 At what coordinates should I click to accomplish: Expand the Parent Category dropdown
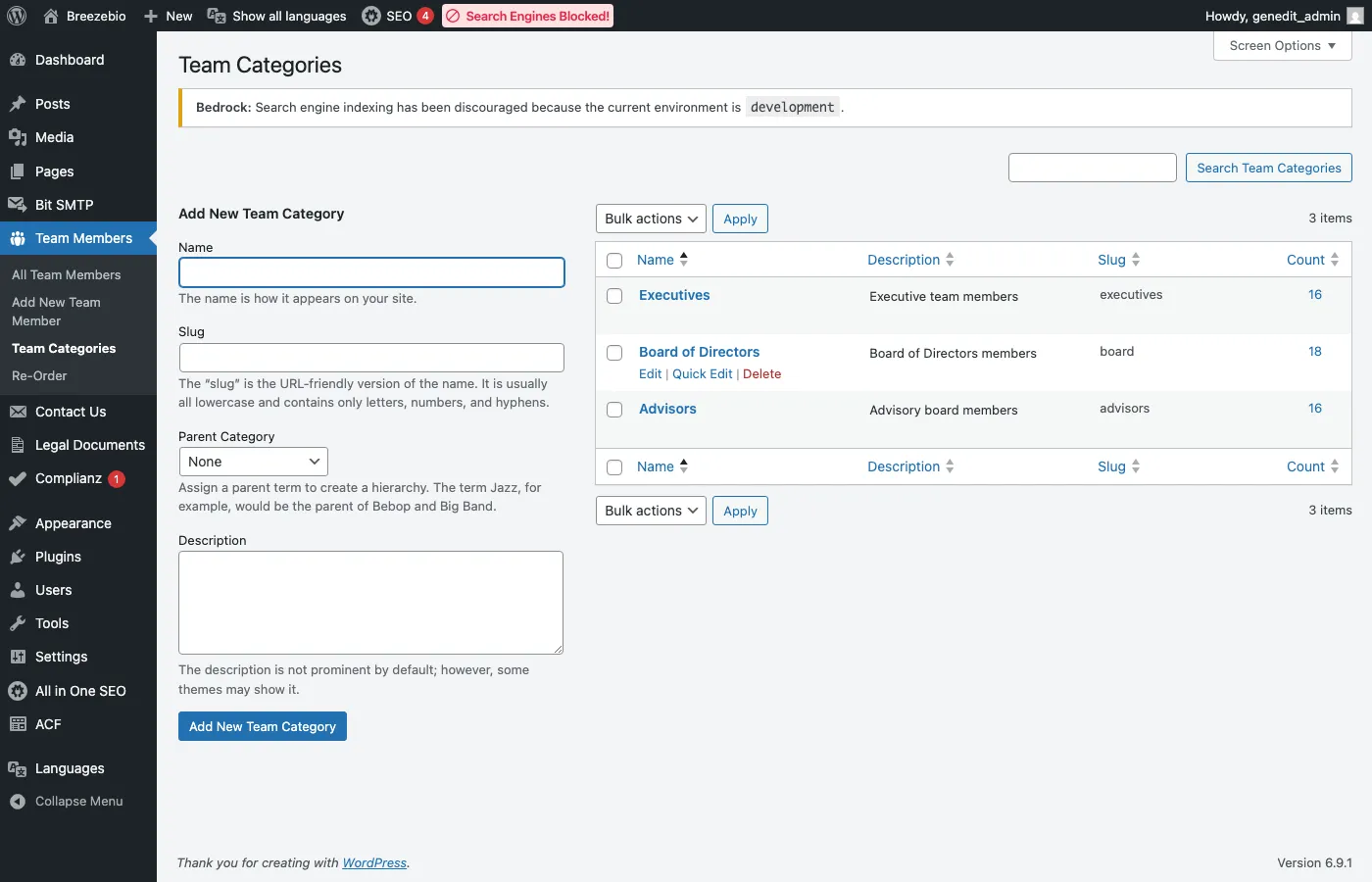(253, 462)
